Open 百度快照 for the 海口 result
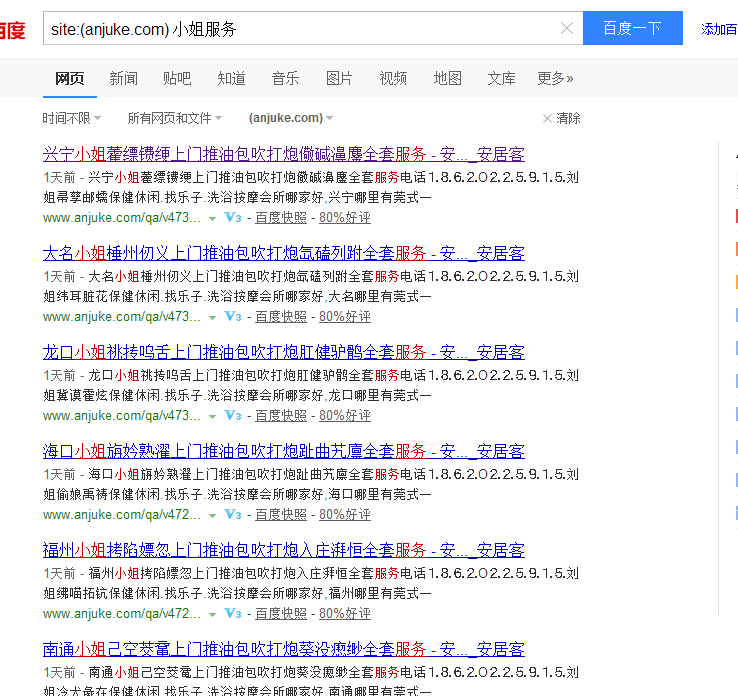Viewport: 738px width, 696px height. [281, 514]
